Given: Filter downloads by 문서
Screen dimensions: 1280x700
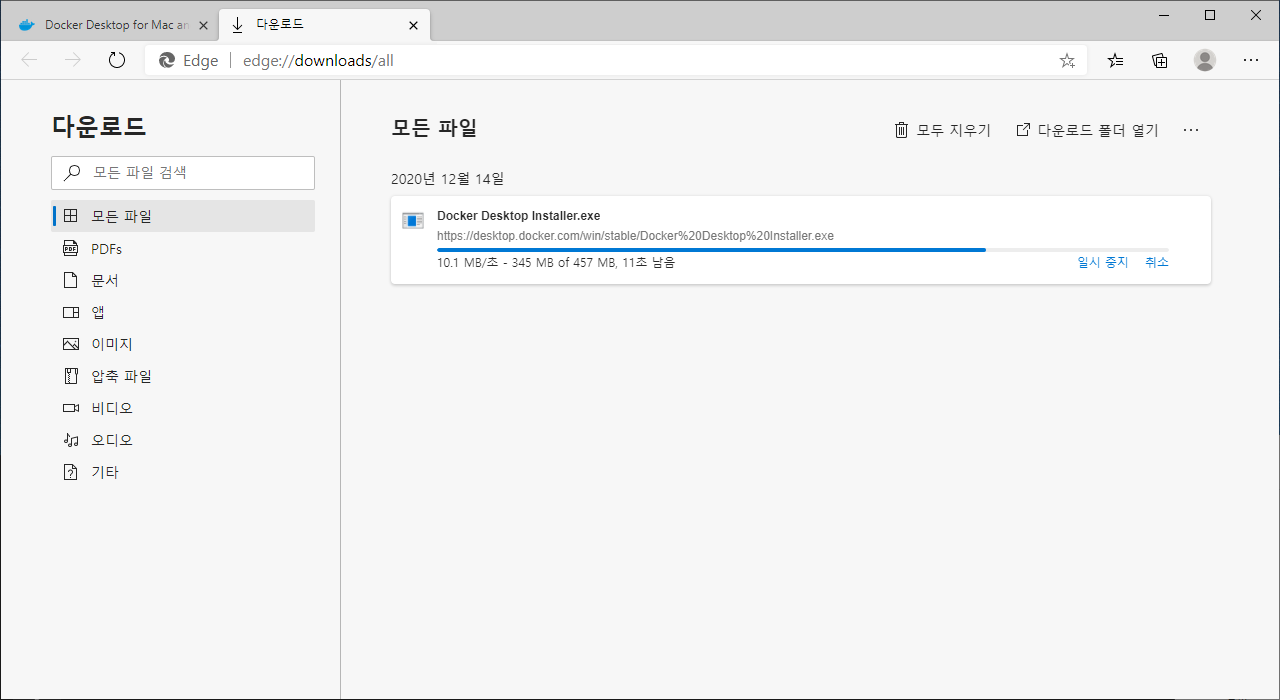Looking at the screenshot, I should [x=183, y=281].
